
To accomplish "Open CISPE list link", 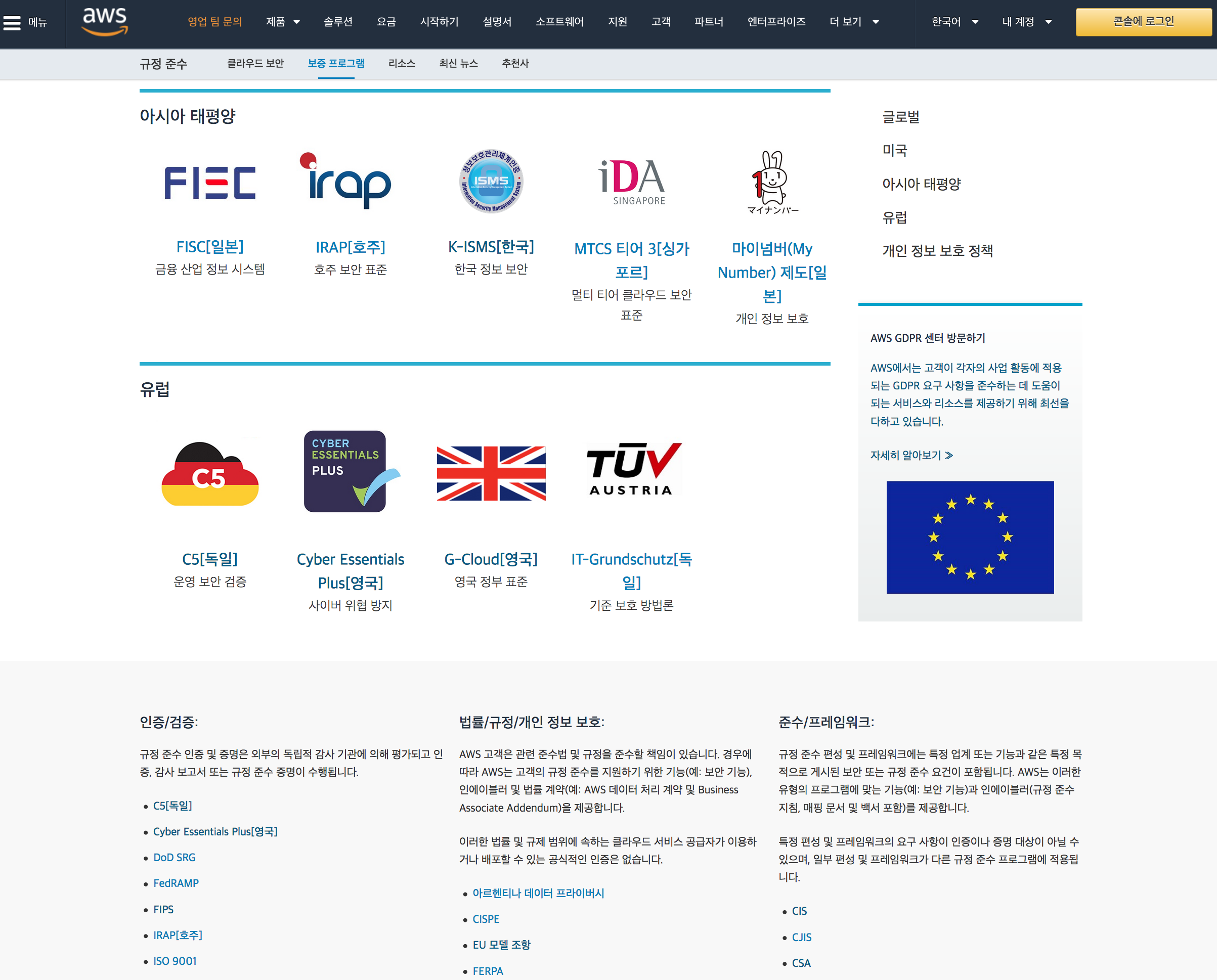I will click(x=486, y=919).
